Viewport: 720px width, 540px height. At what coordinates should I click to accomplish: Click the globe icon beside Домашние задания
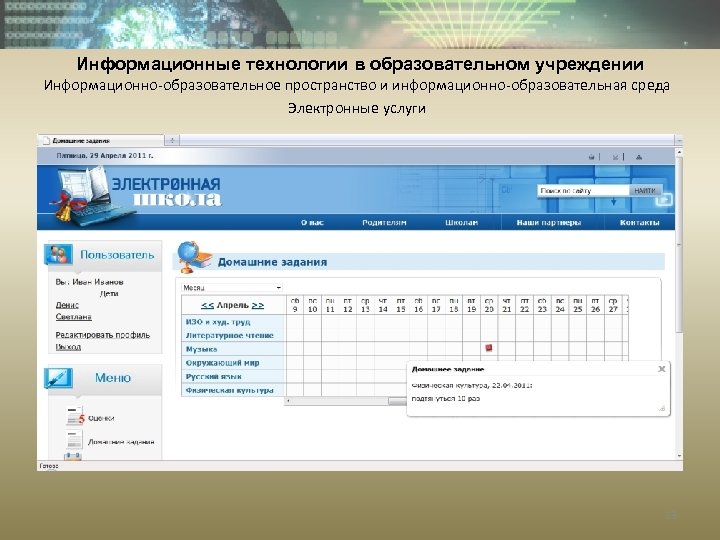pos(193,257)
